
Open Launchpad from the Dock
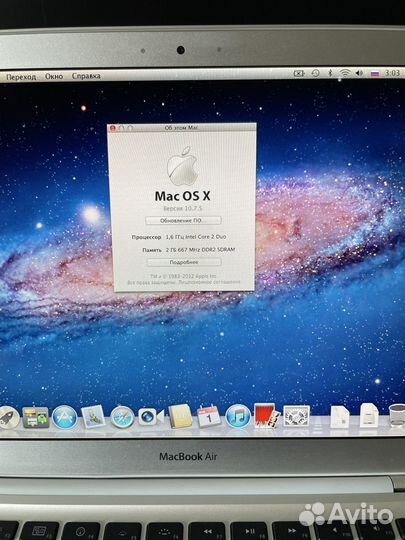pyautogui.click(x=8, y=417)
